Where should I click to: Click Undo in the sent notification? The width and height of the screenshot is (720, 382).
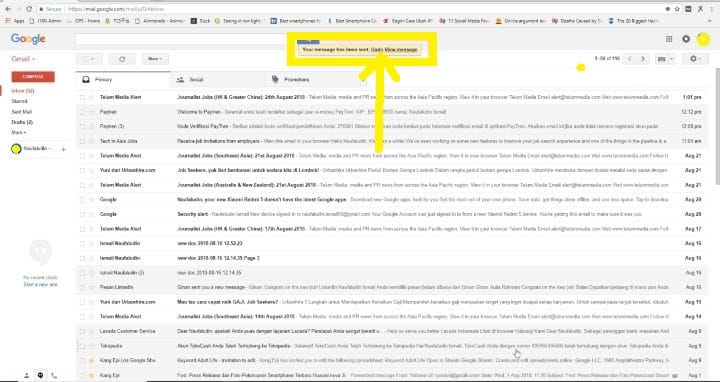tap(377, 49)
